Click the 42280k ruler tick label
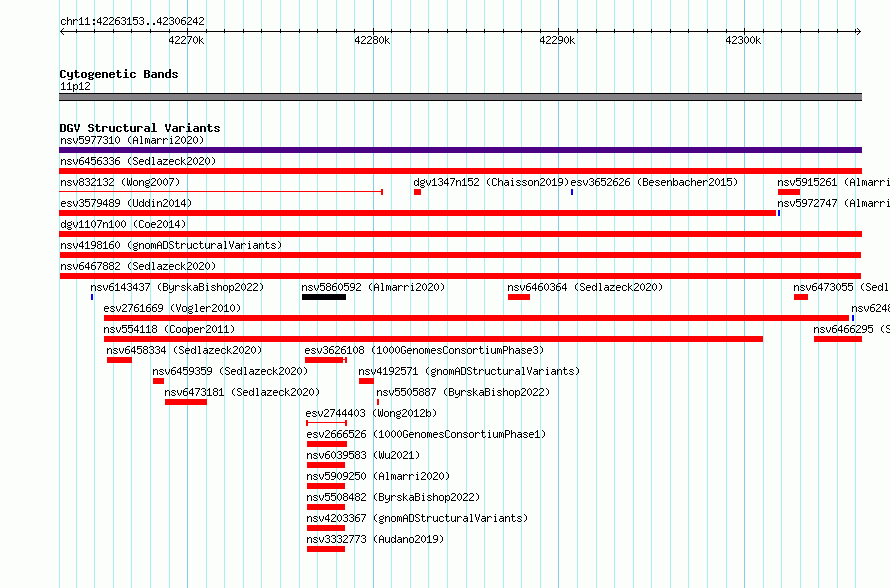The image size is (890, 588). [372, 40]
